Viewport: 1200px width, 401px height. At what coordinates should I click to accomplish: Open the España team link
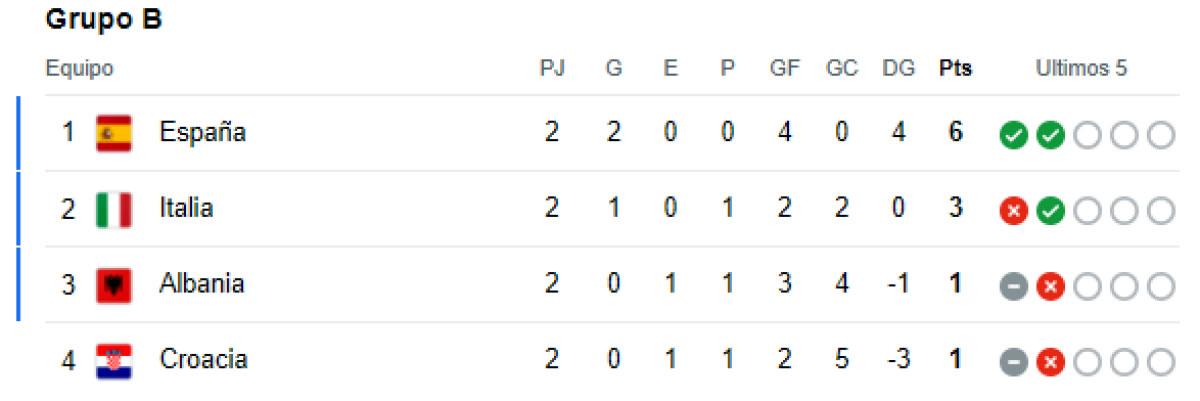point(202,133)
